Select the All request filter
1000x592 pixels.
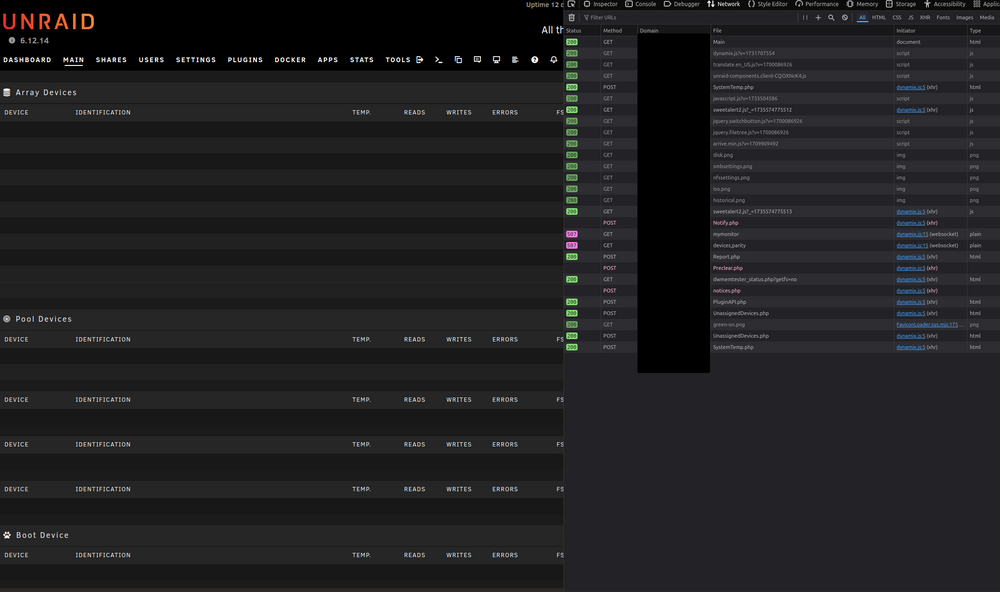[x=862, y=18]
